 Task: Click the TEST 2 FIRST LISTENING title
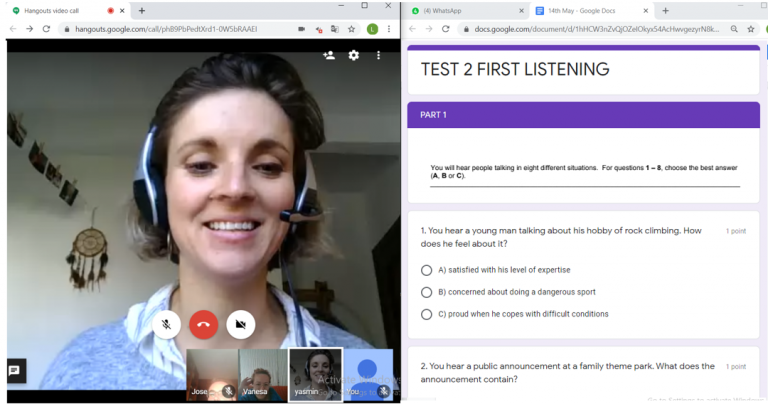tap(515, 69)
